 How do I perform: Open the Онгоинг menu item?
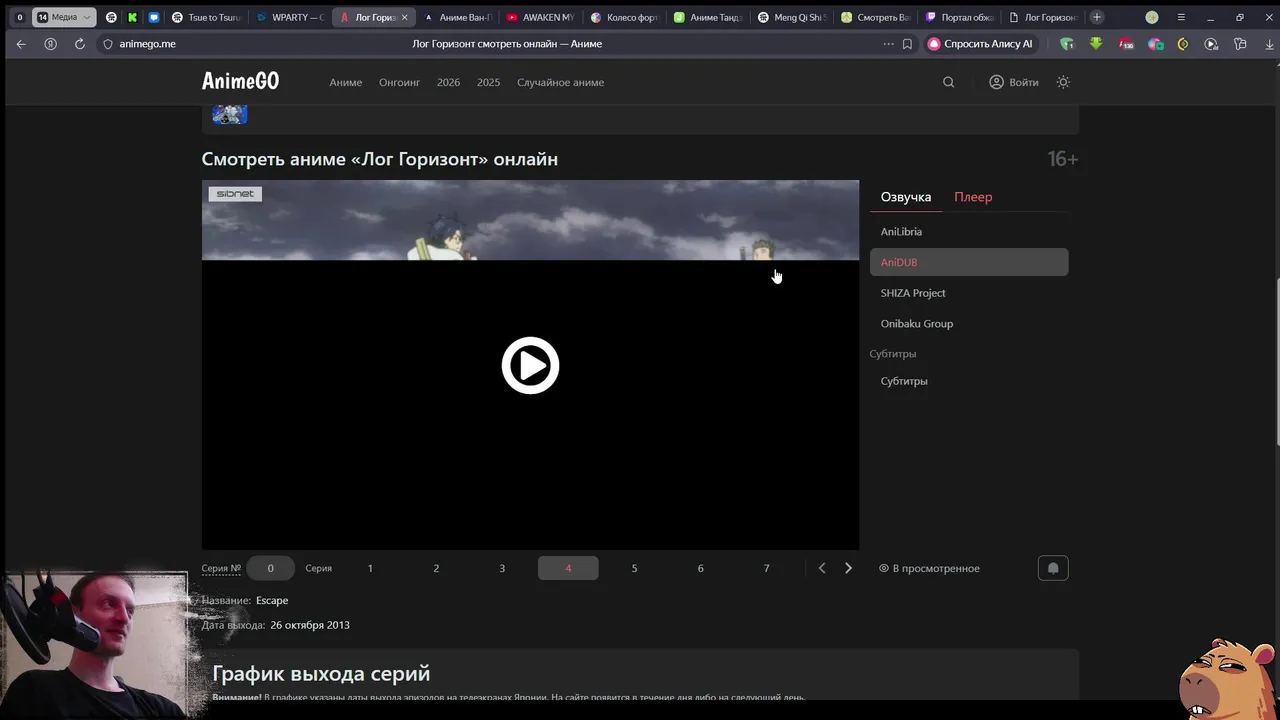(x=399, y=82)
